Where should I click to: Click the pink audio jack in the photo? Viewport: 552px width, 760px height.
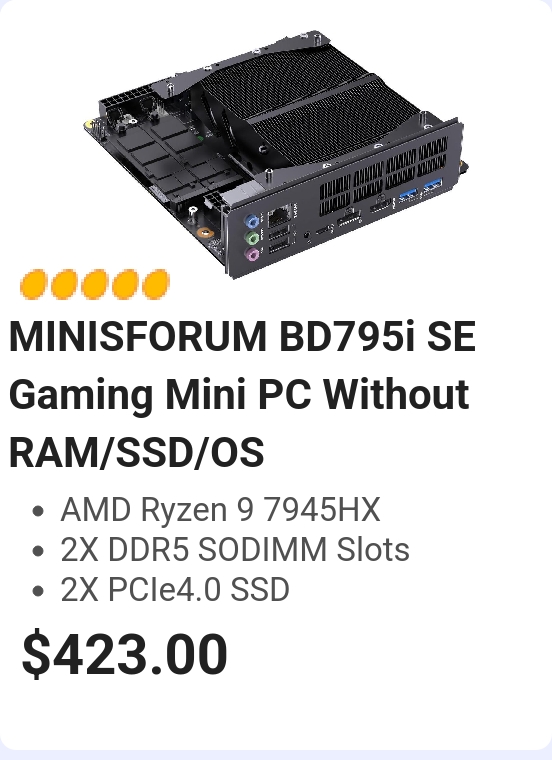(252, 254)
